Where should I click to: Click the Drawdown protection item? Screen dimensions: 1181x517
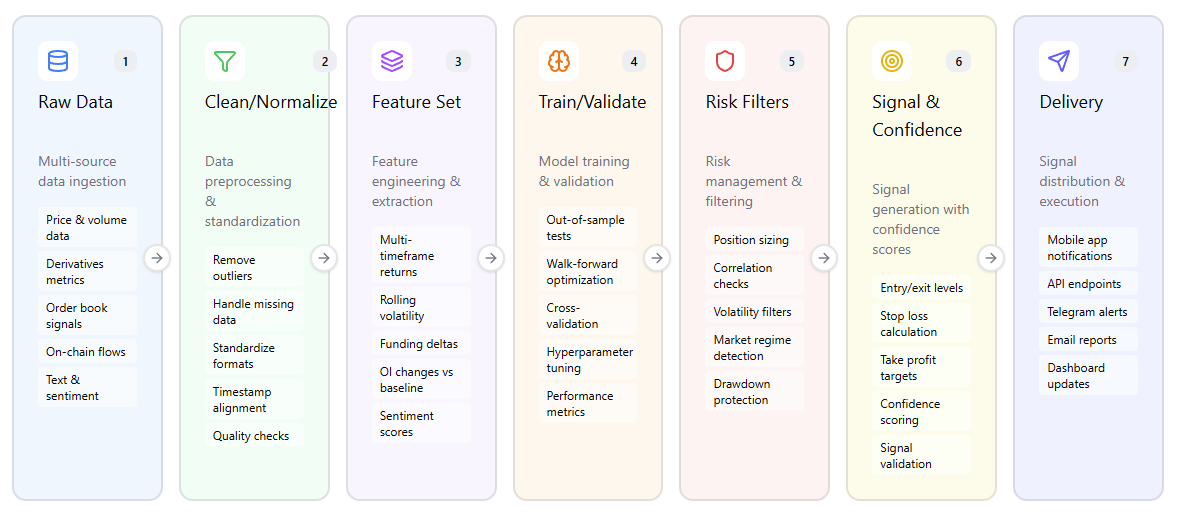(x=753, y=392)
